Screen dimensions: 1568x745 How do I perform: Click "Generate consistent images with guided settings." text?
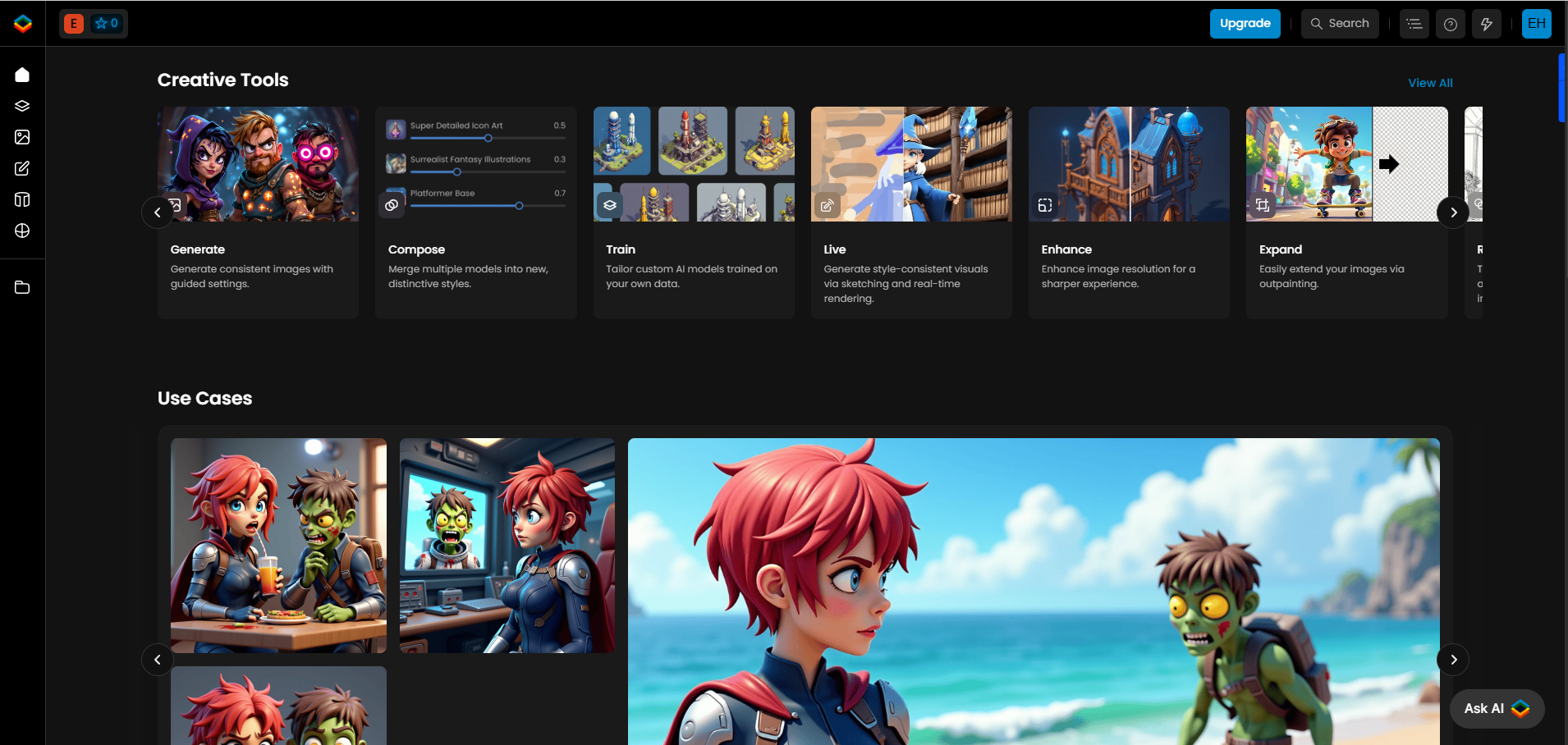(x=252, y=277)
